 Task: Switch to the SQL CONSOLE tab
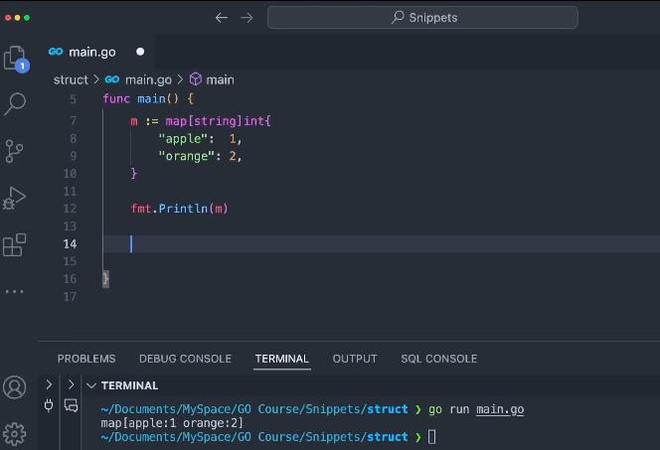439,359
